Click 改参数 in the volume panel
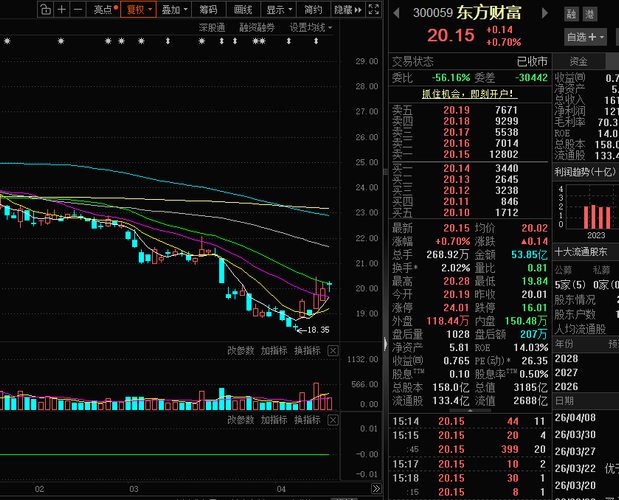The height and width of the screenshot is (500, 619). tap(240, 350)
